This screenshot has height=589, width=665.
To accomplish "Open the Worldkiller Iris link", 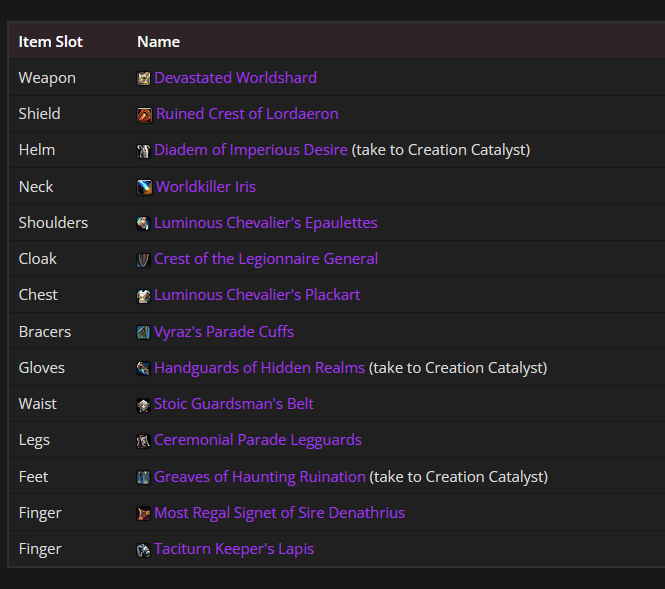I will tap(206, 187).
